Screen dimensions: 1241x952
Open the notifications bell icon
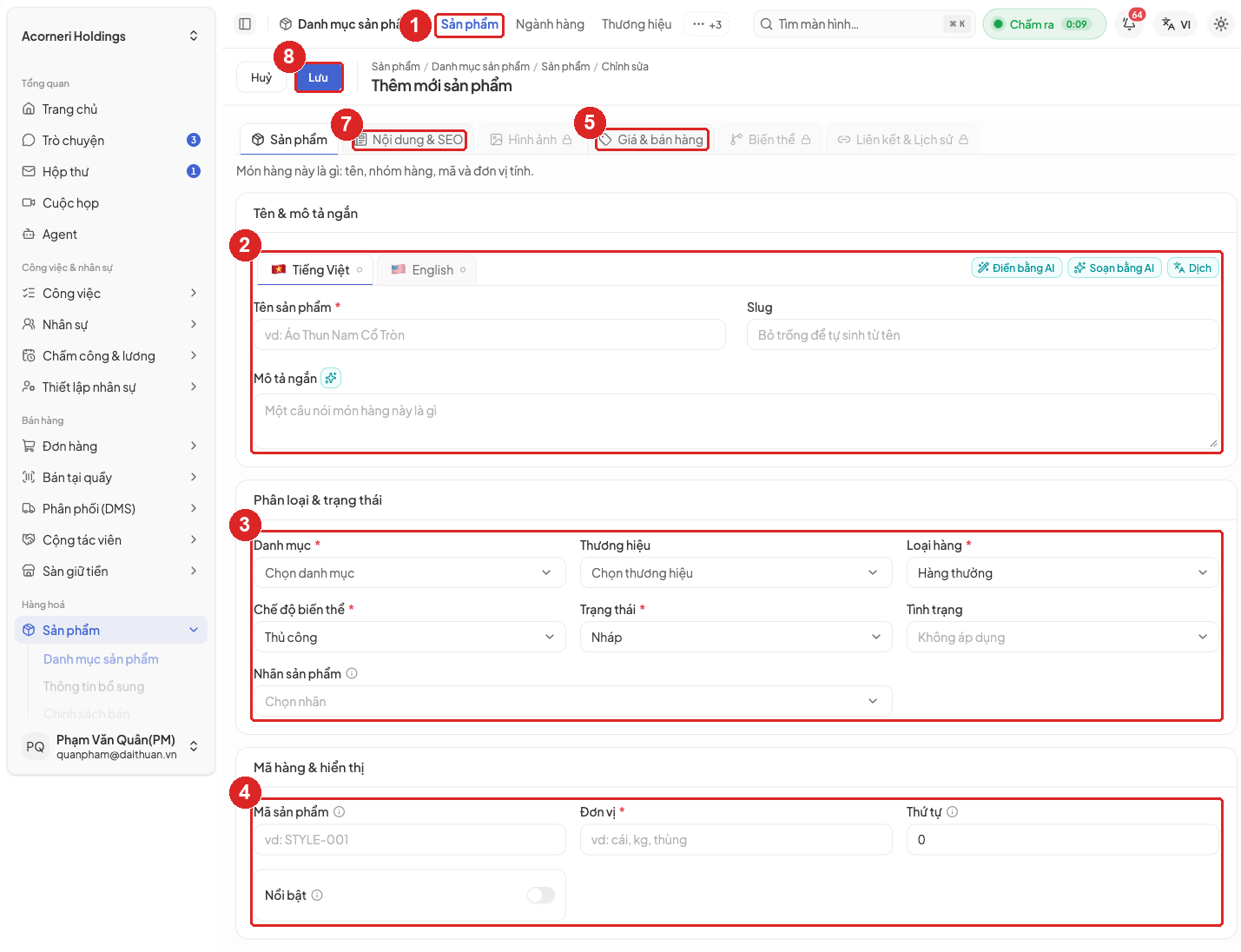[x=1129, y=24]
